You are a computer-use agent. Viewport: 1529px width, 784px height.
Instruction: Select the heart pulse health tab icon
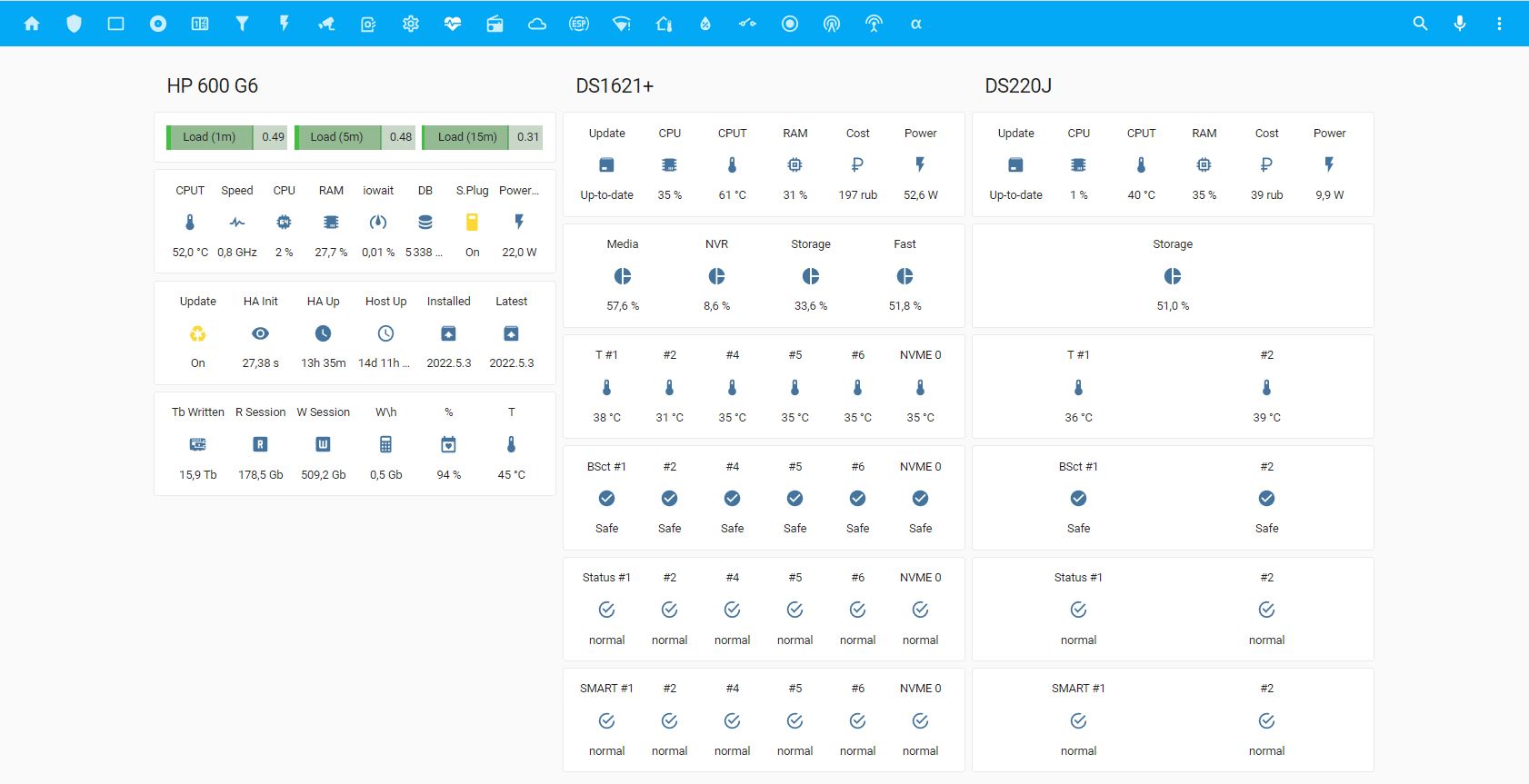click(453, 24)
